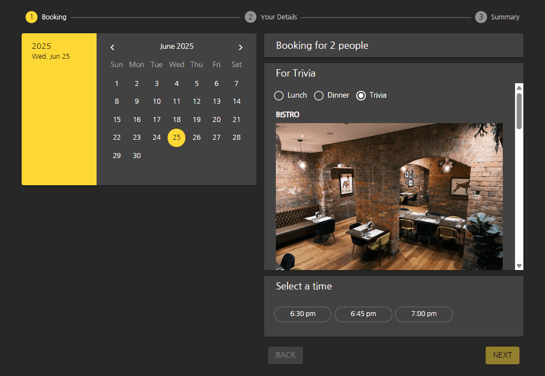Select June 23 on the calendar
This screenshot has height=376, width=545.
137,138
